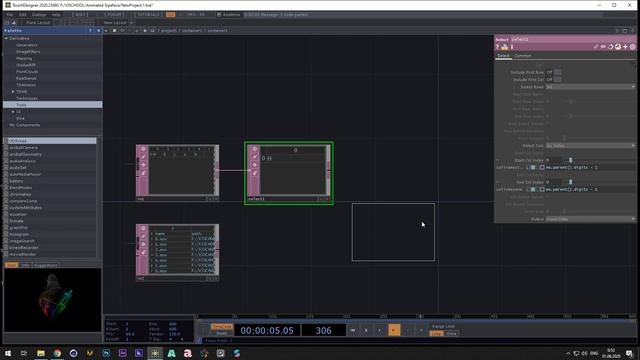Toggle viewer flag on select1 node
Image resolution: width=640 pixels, height=360 pixels.
pyautogui.click(x=255, y=149)
